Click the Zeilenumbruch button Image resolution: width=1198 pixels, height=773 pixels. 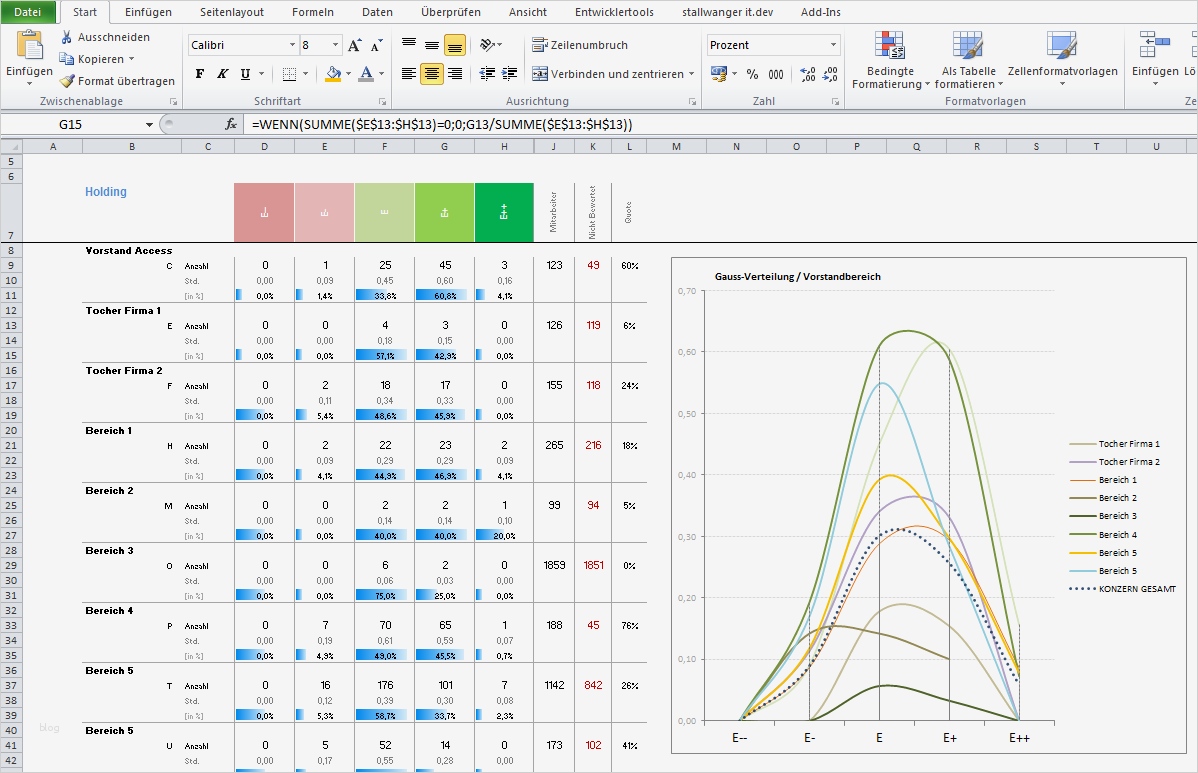[x=580, y=45]
